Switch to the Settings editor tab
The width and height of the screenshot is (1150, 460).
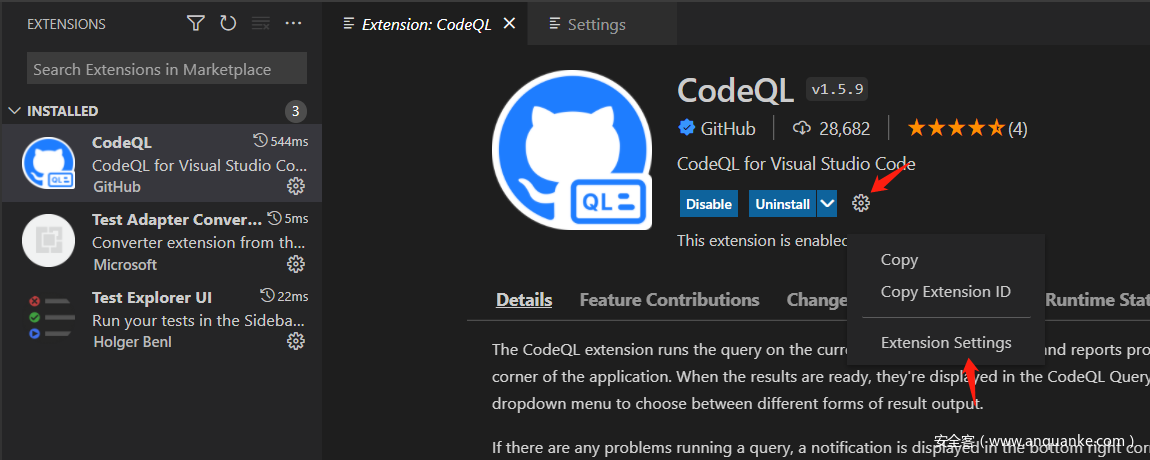596,24
